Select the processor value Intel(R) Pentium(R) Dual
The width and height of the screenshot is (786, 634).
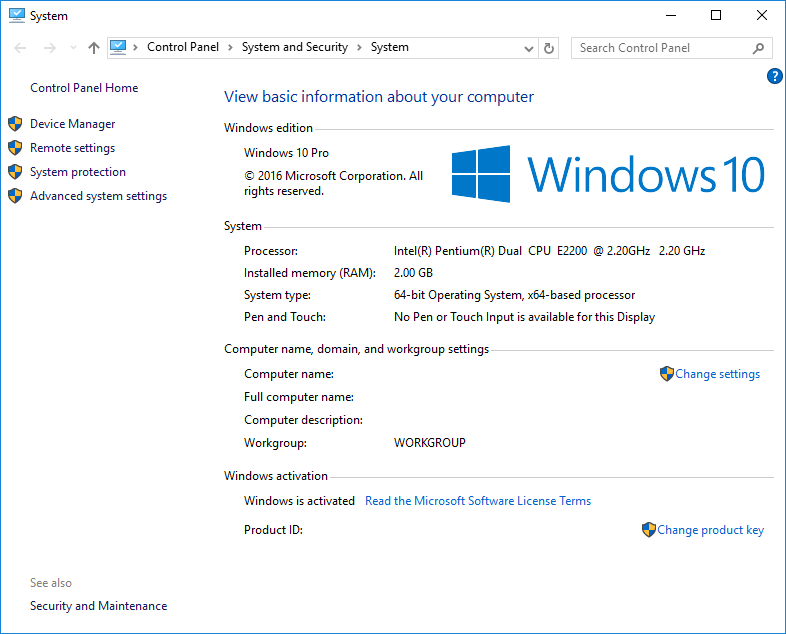pyautogui.click(x=549, y=251)
